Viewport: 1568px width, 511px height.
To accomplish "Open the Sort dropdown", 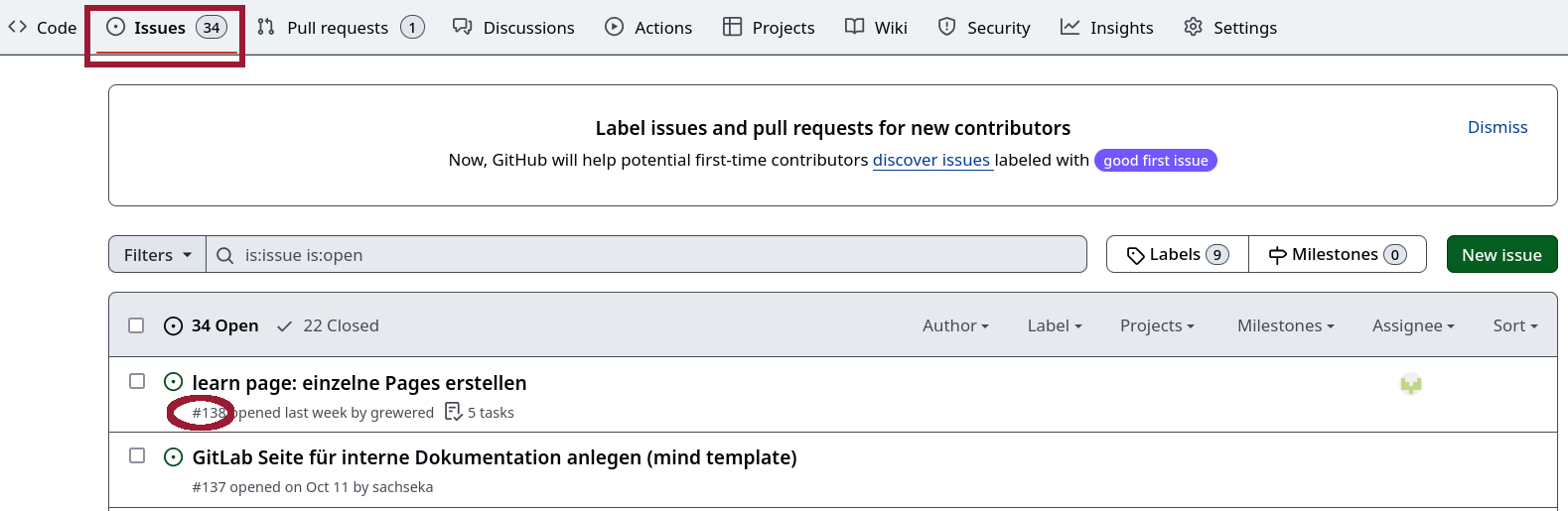I will (x=1515, y=325).
